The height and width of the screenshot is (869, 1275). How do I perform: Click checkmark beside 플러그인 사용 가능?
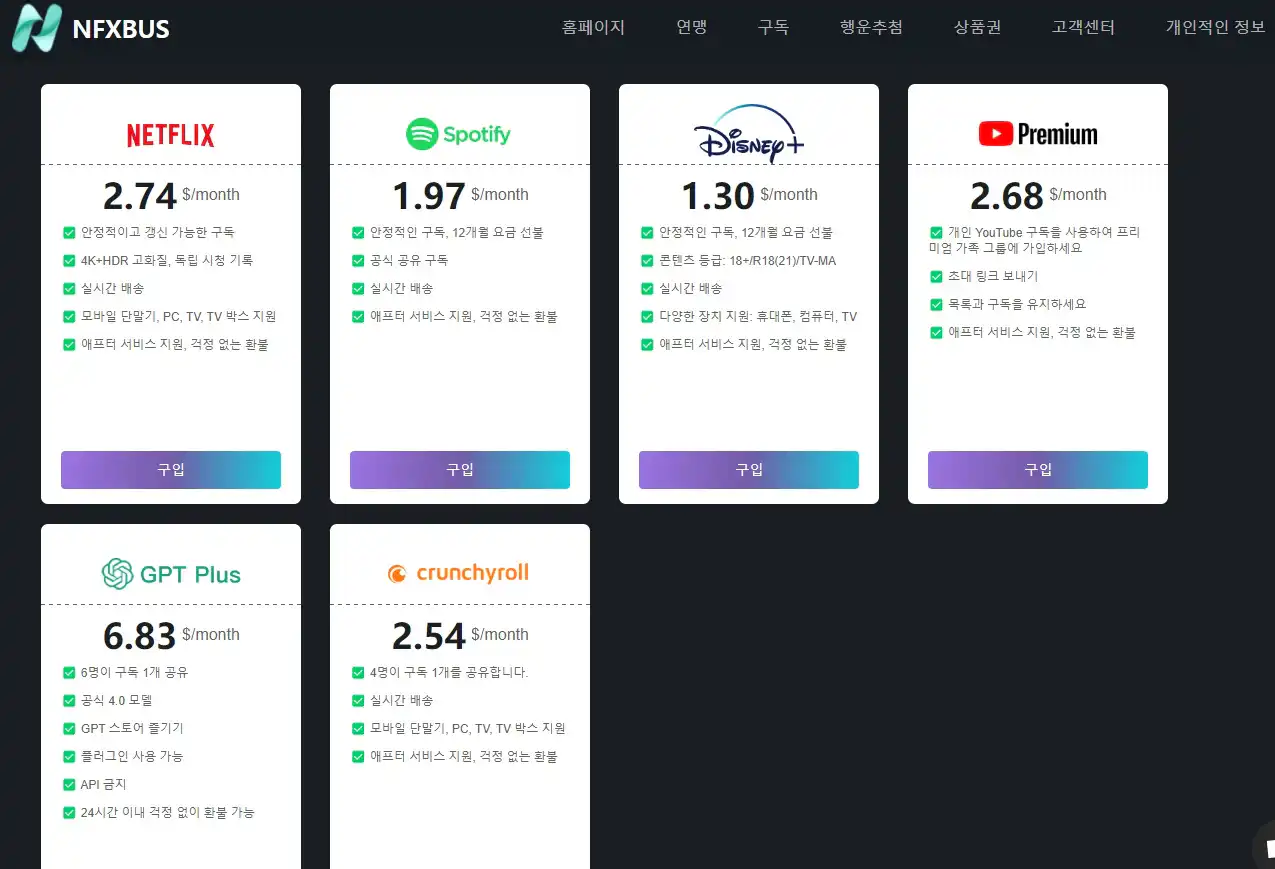[69, 756]
